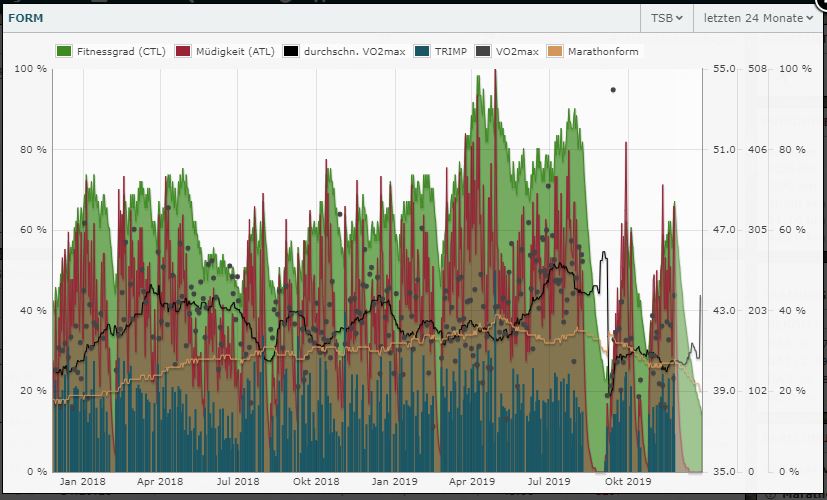
Task: Click the red Müdigkeit (ATL) legend swatch
Action: point(182,51)
